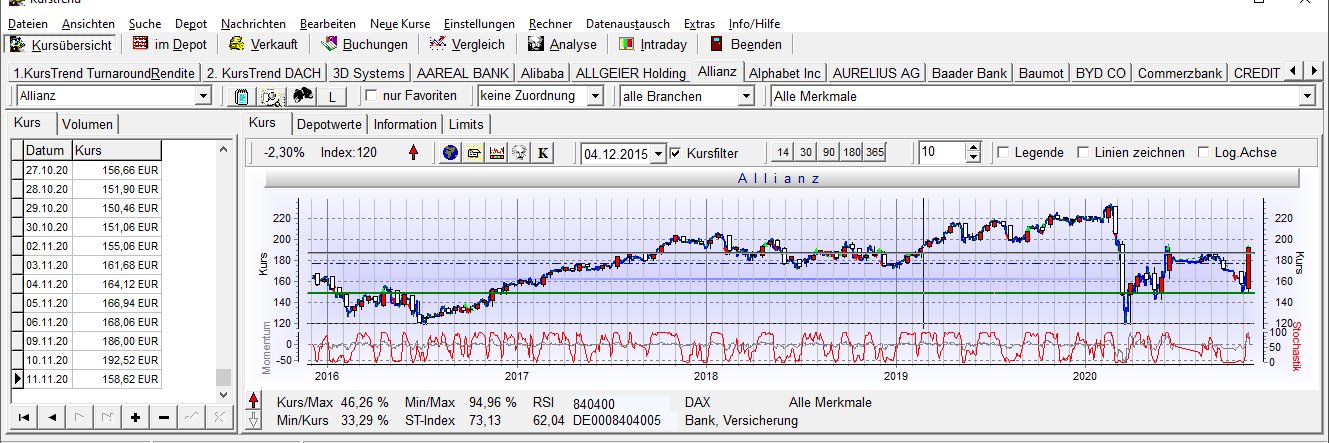
Task: Click the price table vertical scrollbar down arrow
Action: click(x=223, y=394)
